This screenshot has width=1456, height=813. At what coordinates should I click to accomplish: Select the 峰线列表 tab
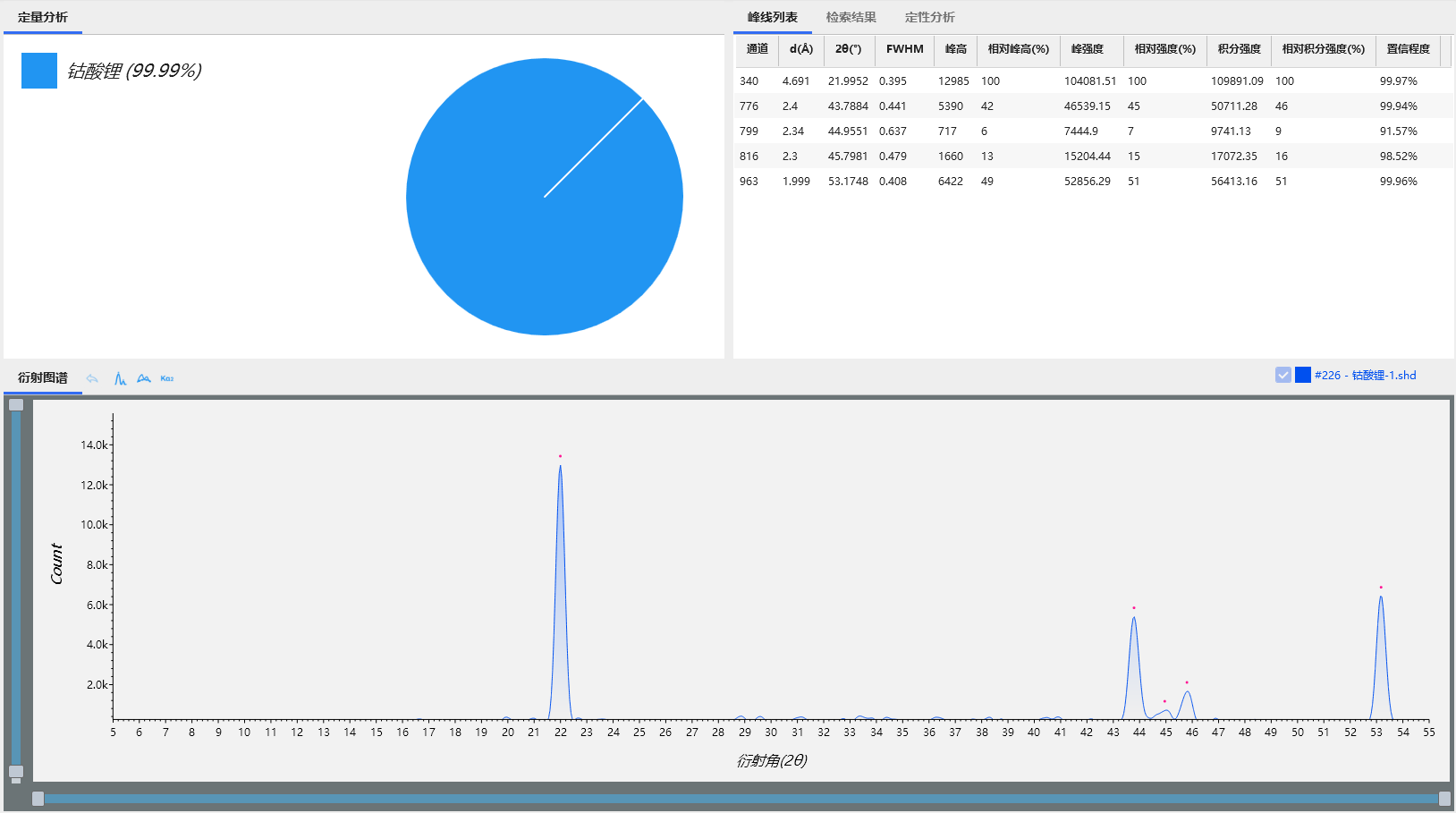[773, 17]
